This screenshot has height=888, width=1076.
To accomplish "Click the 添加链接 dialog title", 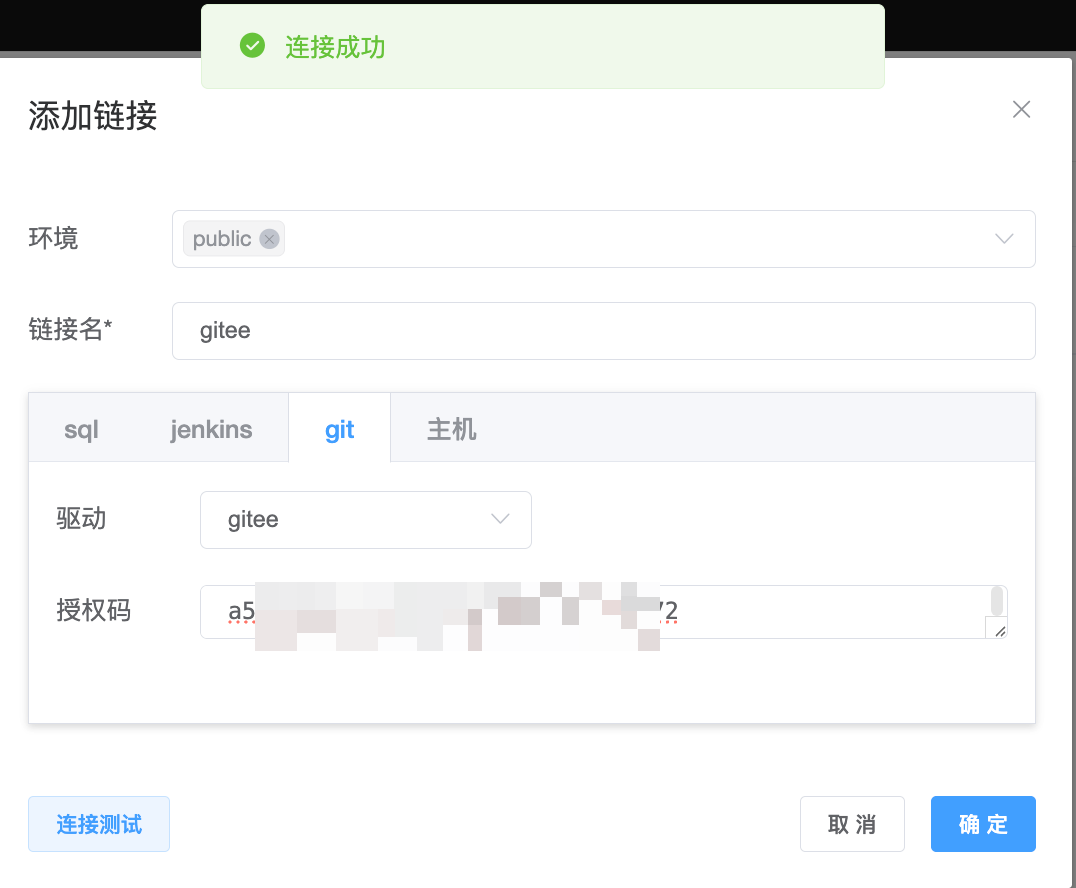I will [x=93, y=115].
